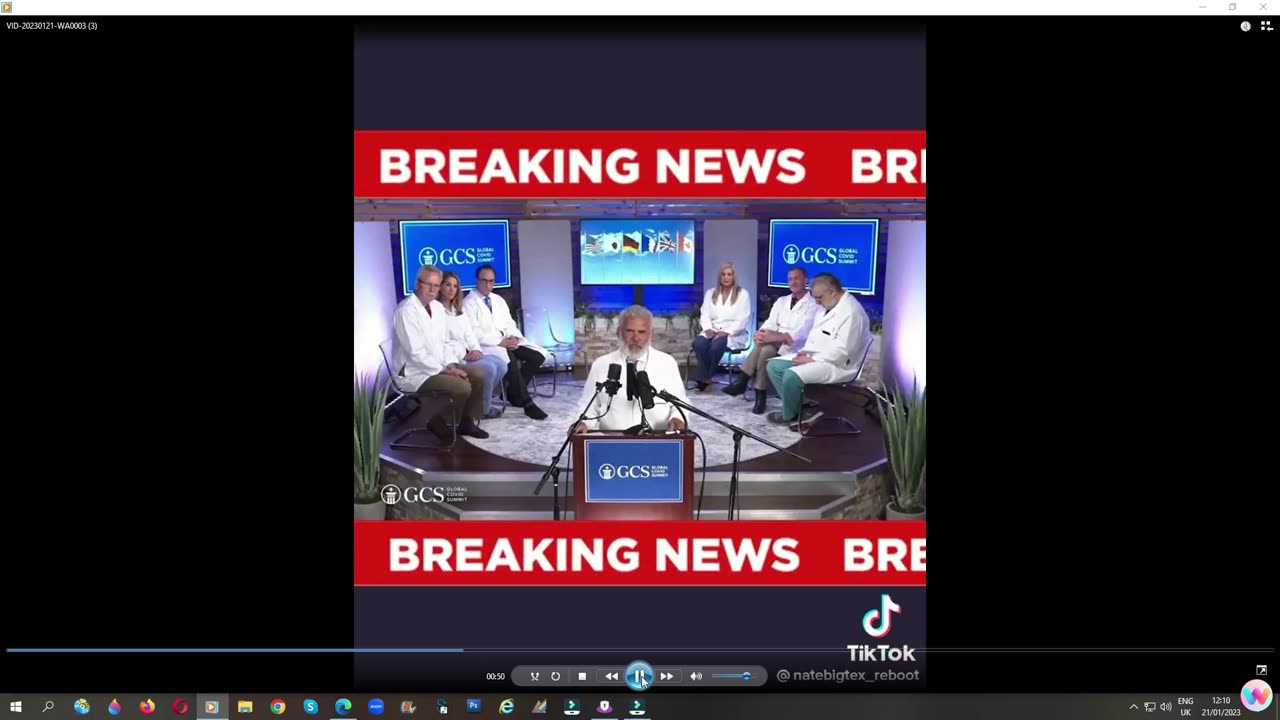Open the globe-with-disc app in the taskbar
1280x720 pixels.
point(82,707)
